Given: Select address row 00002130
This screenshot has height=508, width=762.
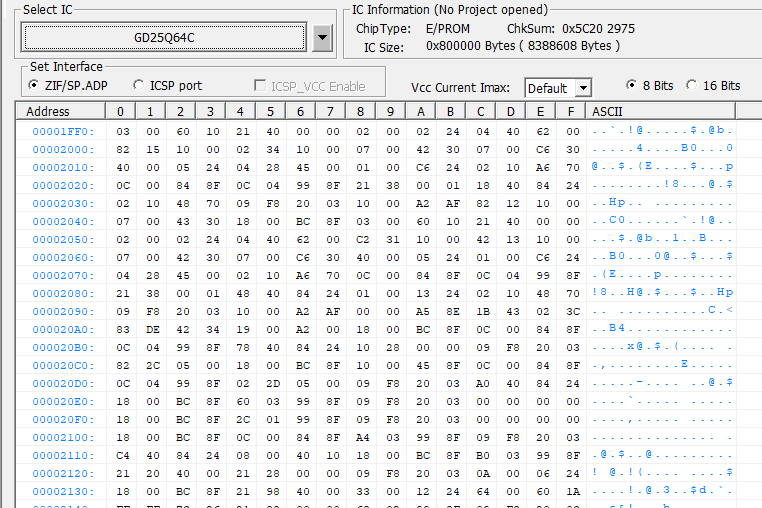Looking at the screenshot, I should (63, 491).
